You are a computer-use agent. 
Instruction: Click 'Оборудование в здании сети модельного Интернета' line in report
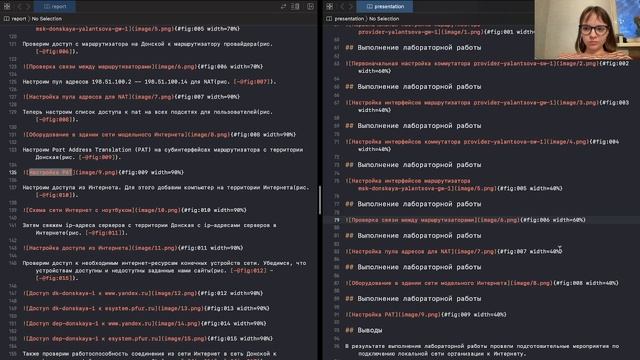point(160,134)
